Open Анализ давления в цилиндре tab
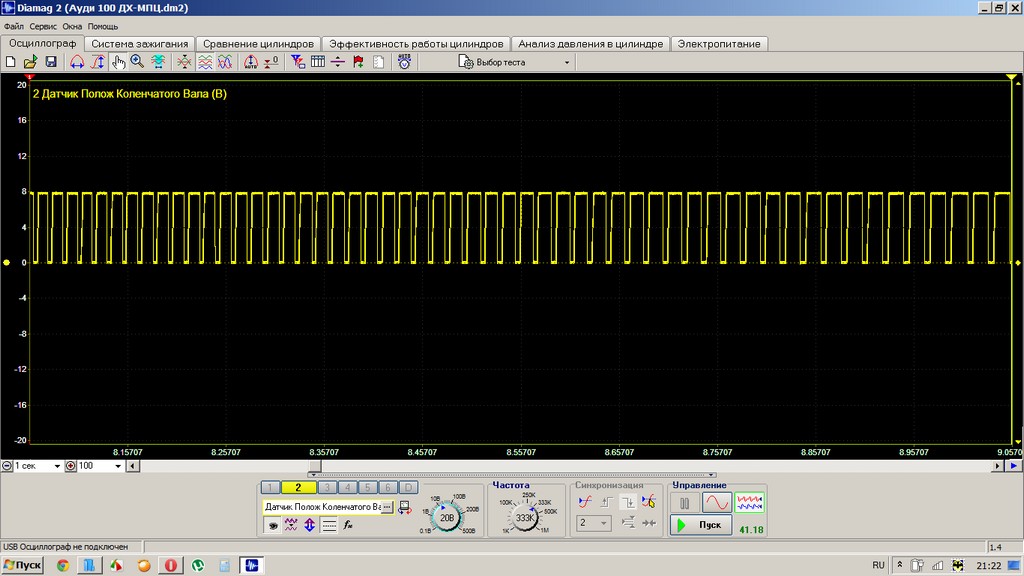The height and width of the screenshot is (576, 1024). pyautogui.click(x=590, y=44)
